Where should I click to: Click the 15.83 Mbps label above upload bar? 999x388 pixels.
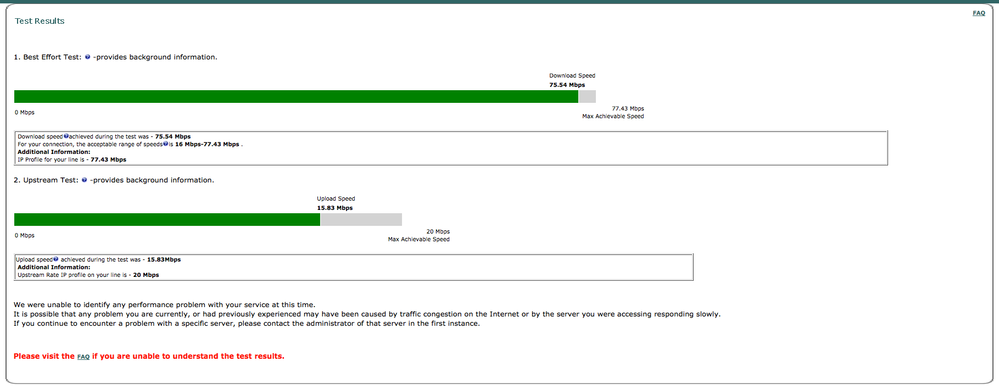coord(335,208)
